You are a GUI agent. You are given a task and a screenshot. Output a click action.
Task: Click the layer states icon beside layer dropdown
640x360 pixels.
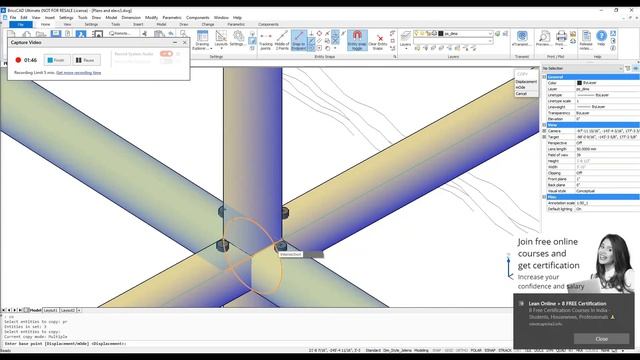tap(498, 33)
